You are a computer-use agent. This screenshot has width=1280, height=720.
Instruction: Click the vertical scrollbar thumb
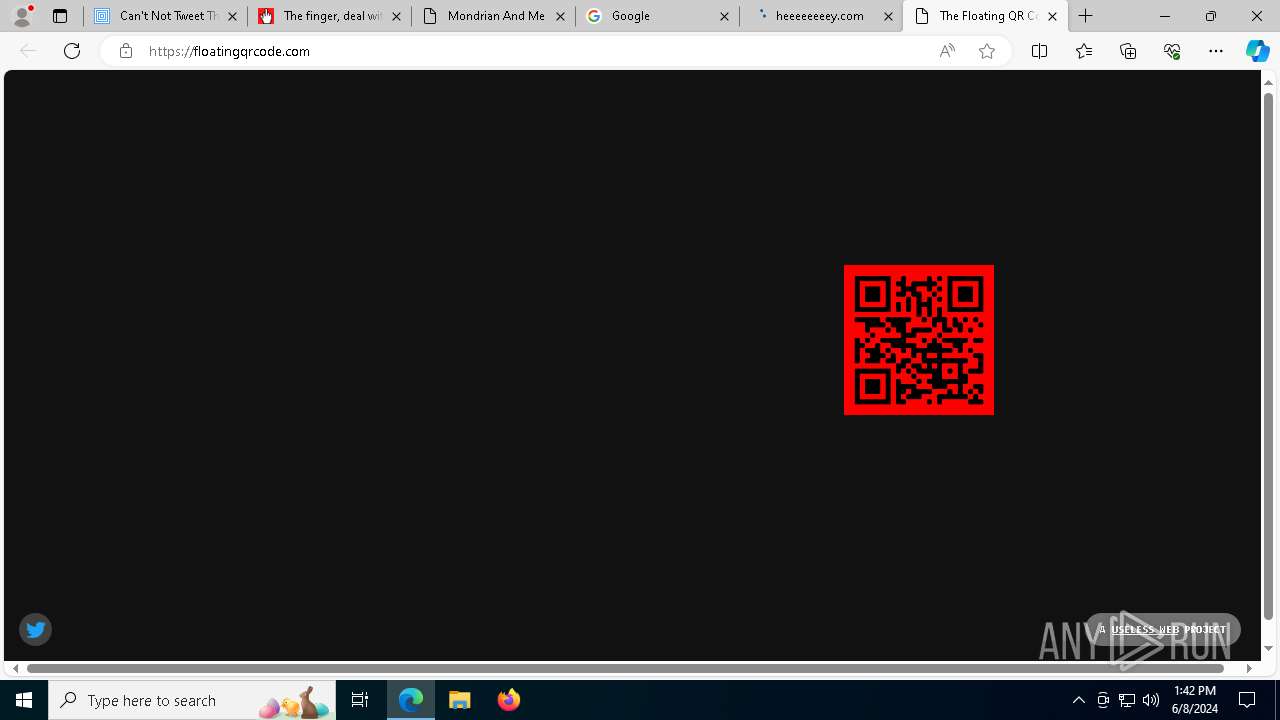(1269, 355)
